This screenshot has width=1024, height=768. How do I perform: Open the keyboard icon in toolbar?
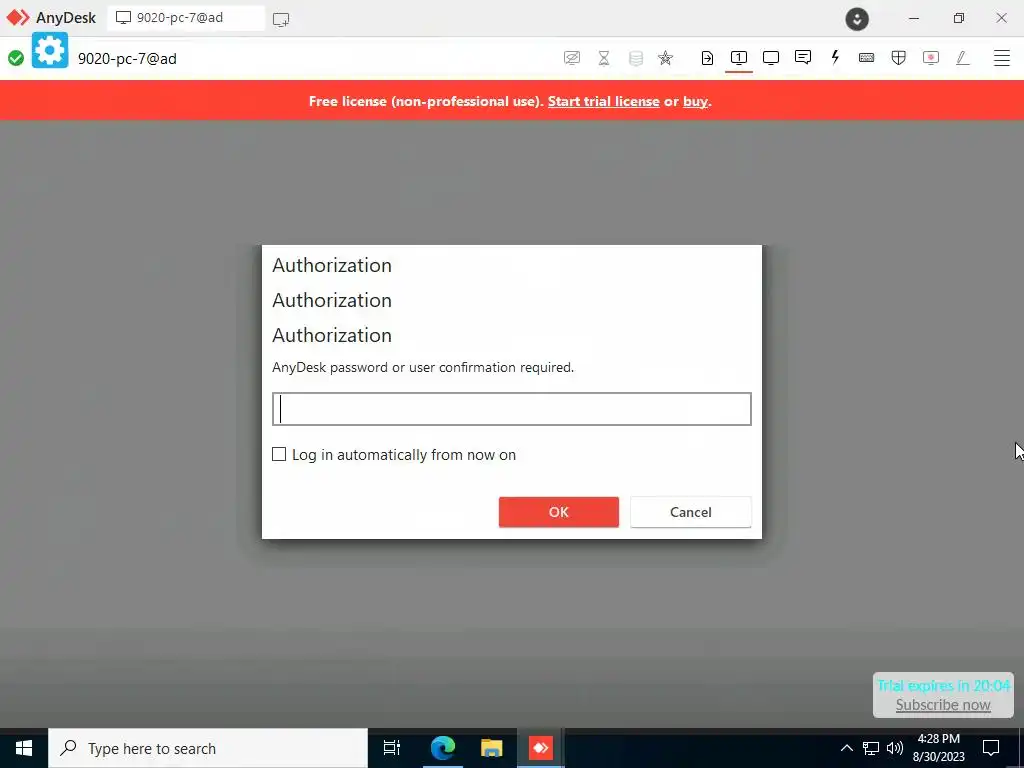coord(867,58)
